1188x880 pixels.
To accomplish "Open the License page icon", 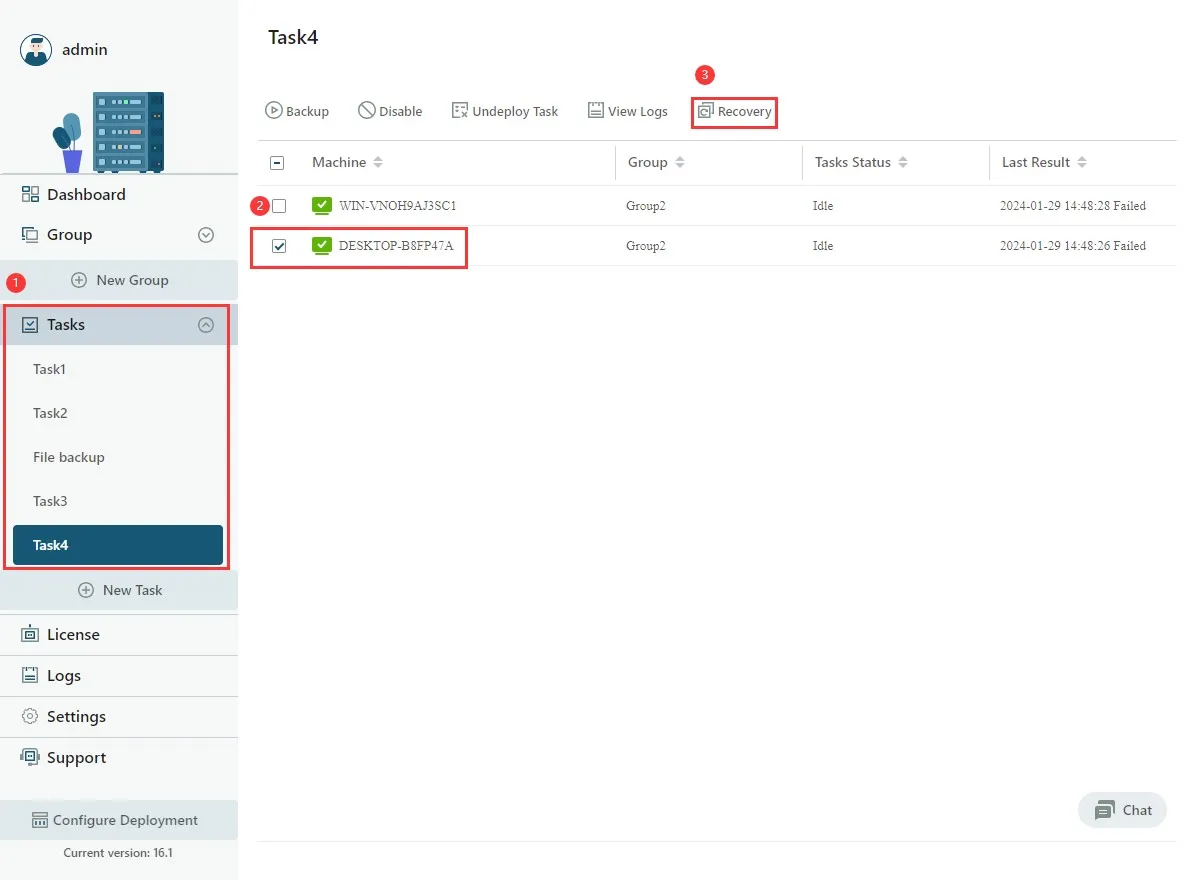I will (x=30, y=634).
